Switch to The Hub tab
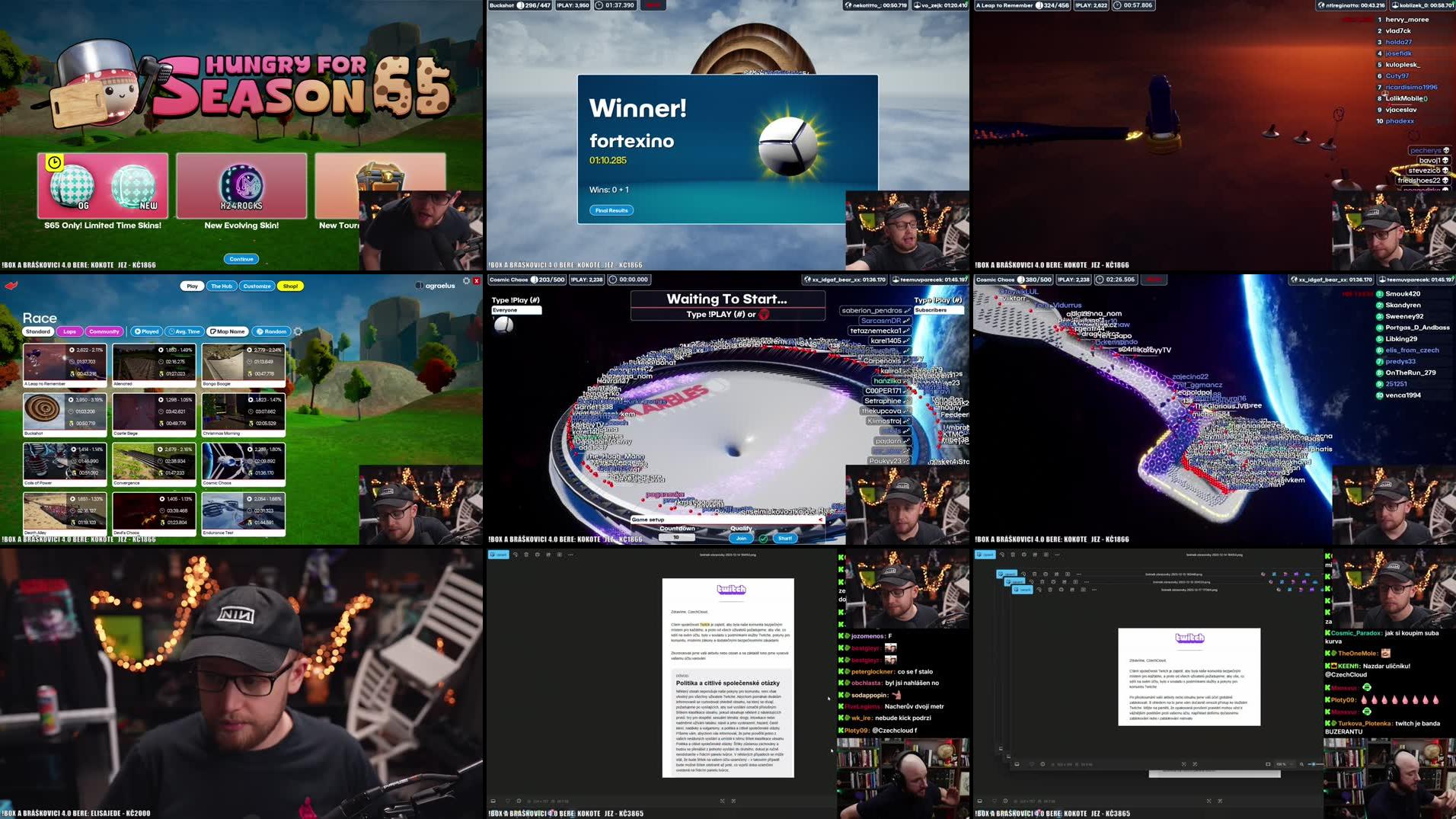The height and width of the screenshot is (819, 1456). [x=222, y=286]
